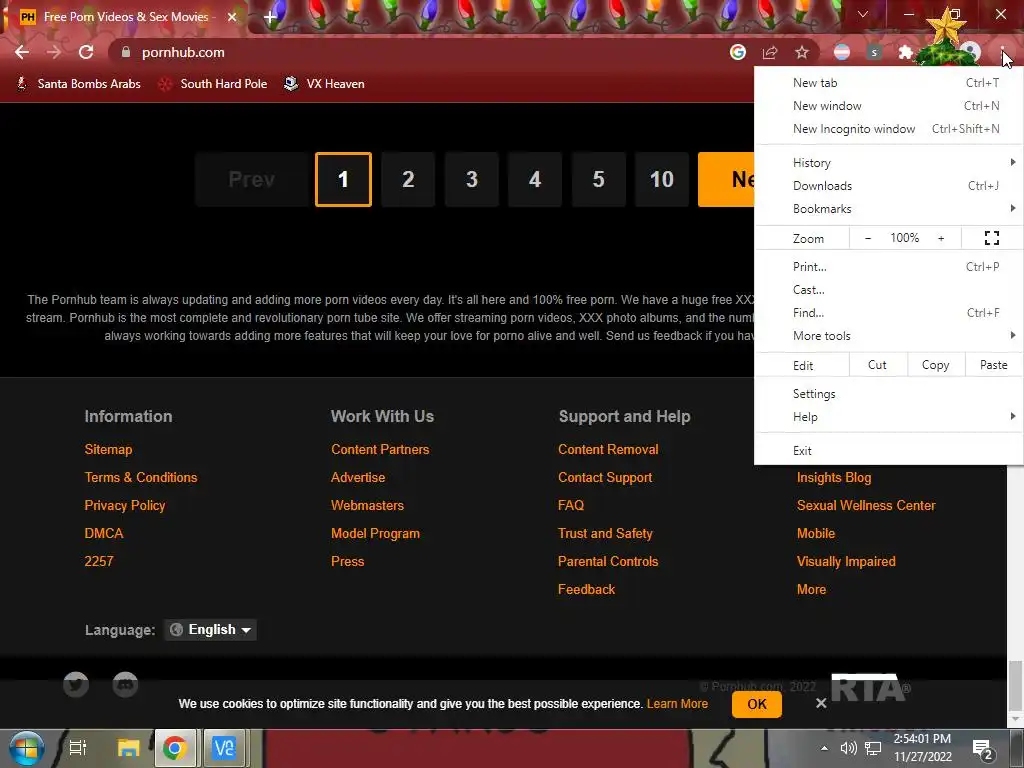Open the Sitemap link
Screen dimensions: 1024x768
point(108,449)
